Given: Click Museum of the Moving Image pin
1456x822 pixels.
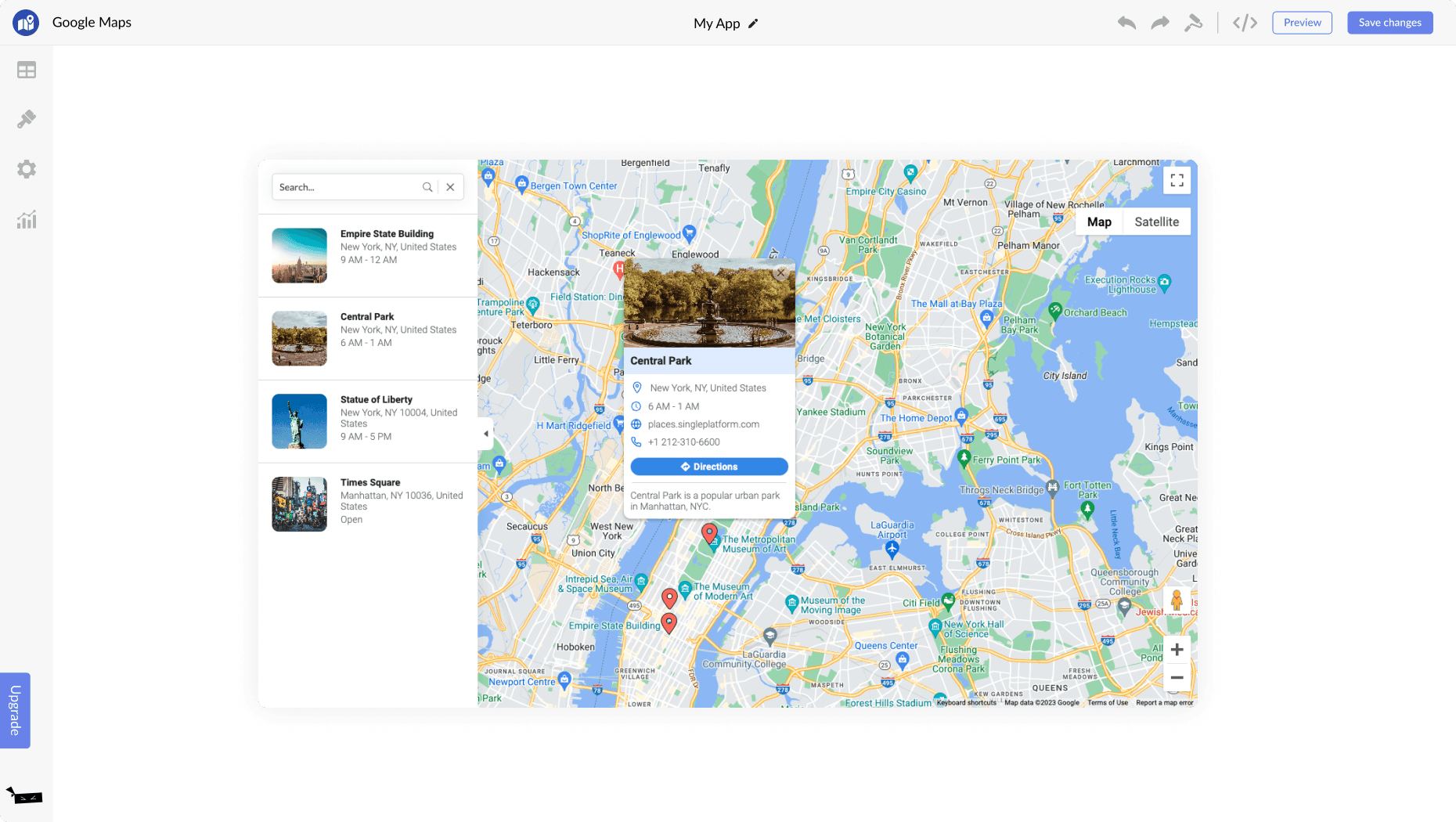Looking at the screenshot, I should click(791, 603).
